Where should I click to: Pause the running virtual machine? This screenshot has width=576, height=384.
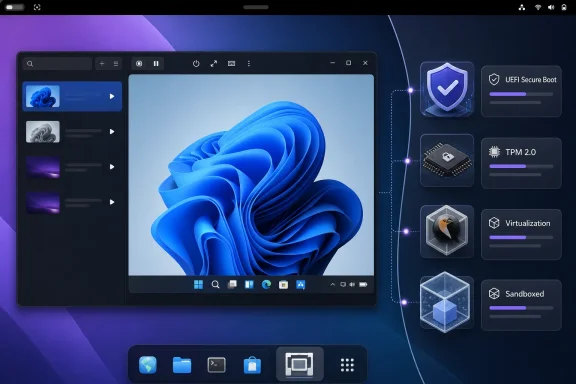[x=156, y=64]
